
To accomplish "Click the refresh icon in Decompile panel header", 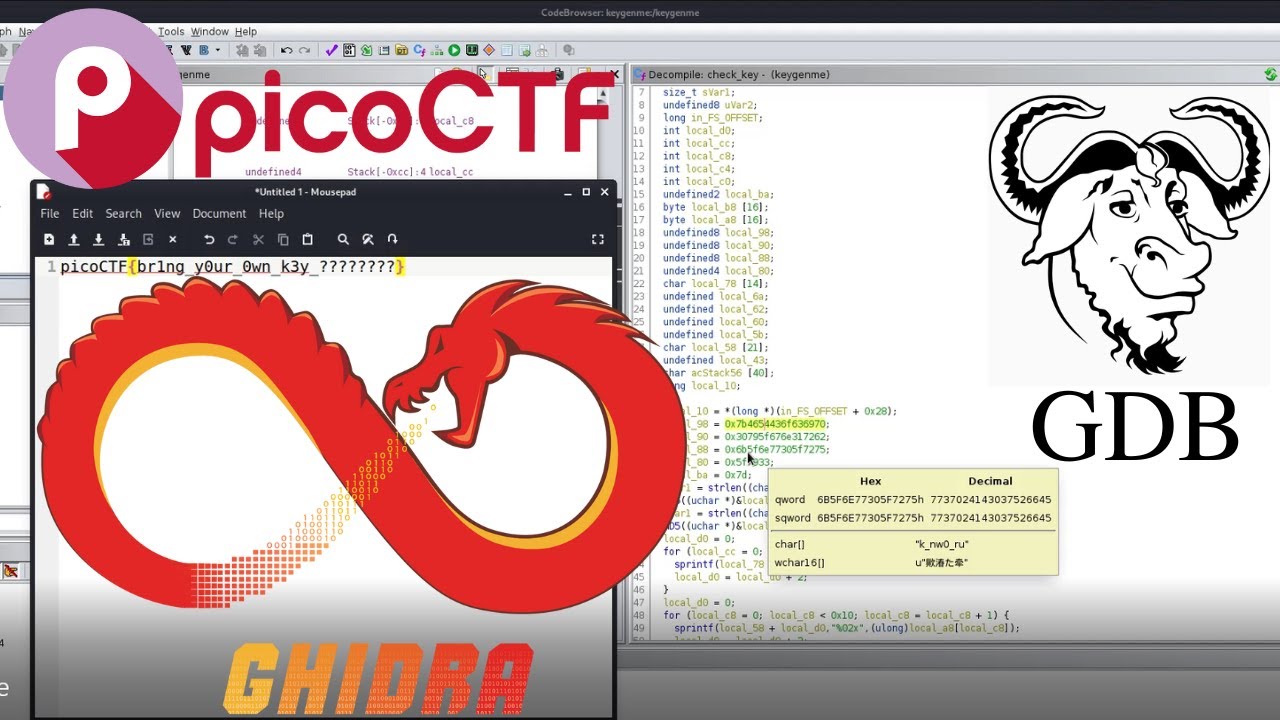I will [1271, 74].
